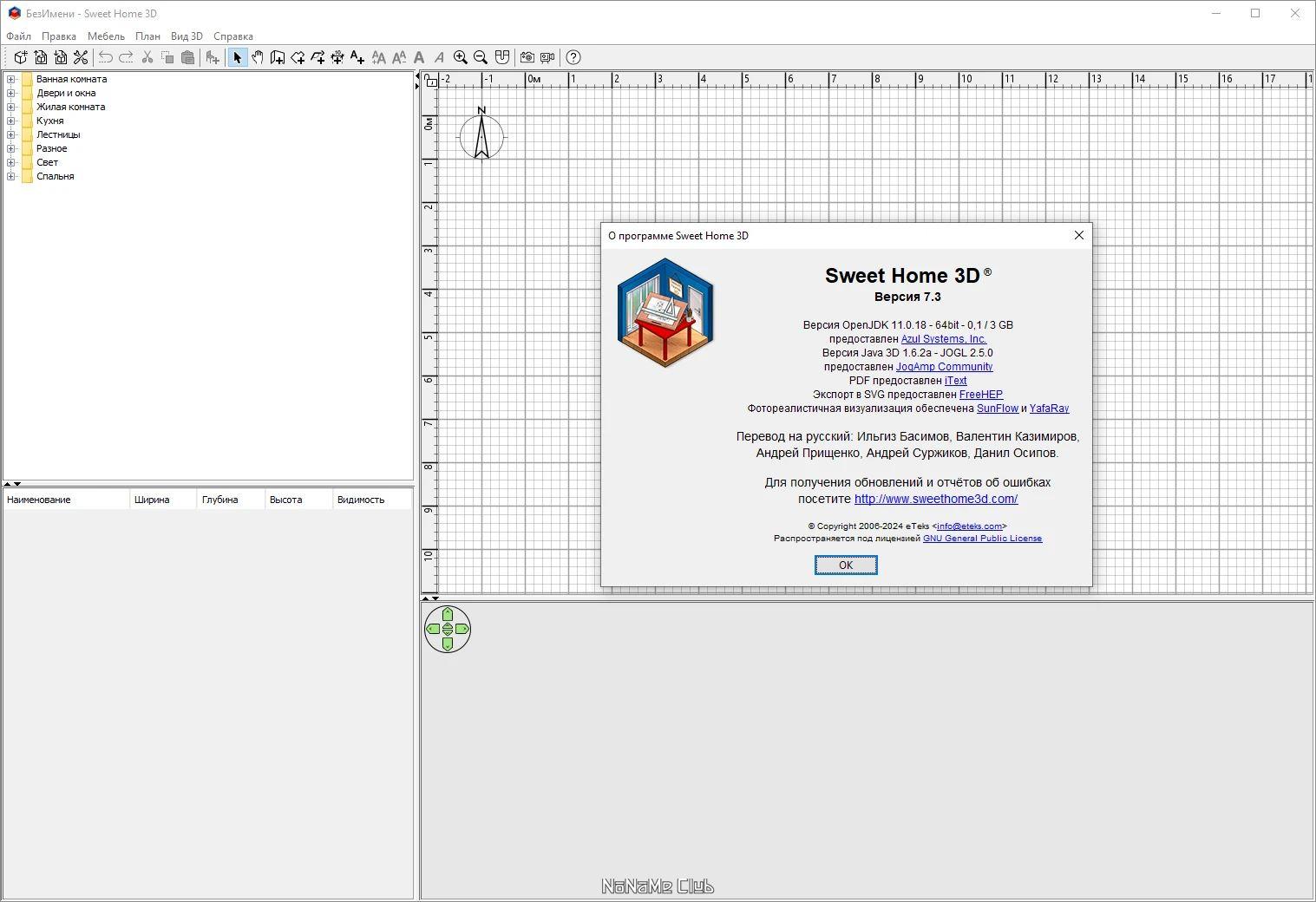Click the Open home toolbar icon
1316x902 pixels.
(x=41, y=57)
